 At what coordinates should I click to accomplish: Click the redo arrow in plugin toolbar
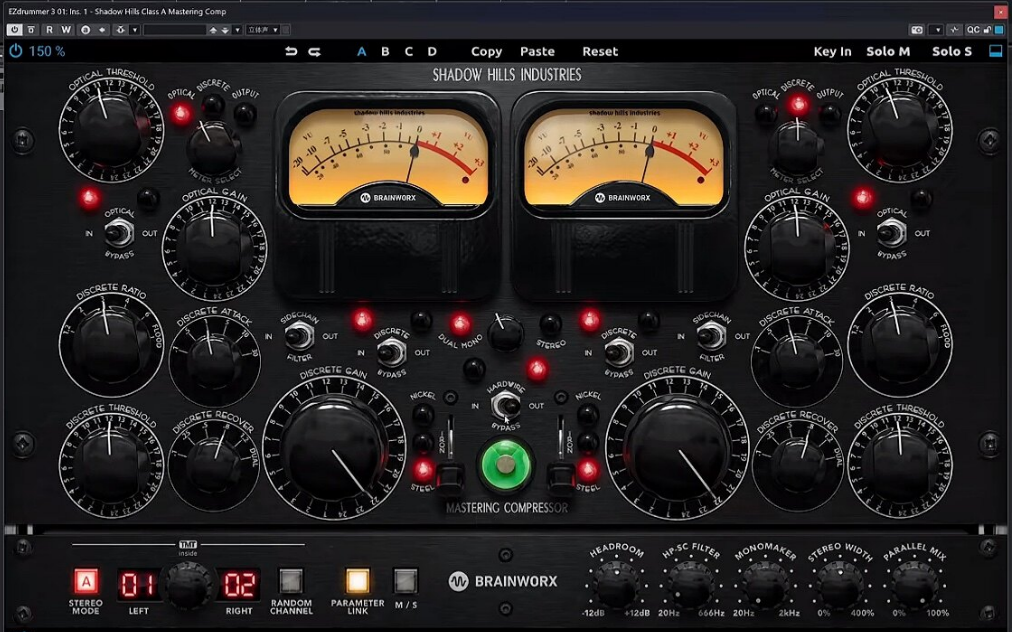click(314, 51)
